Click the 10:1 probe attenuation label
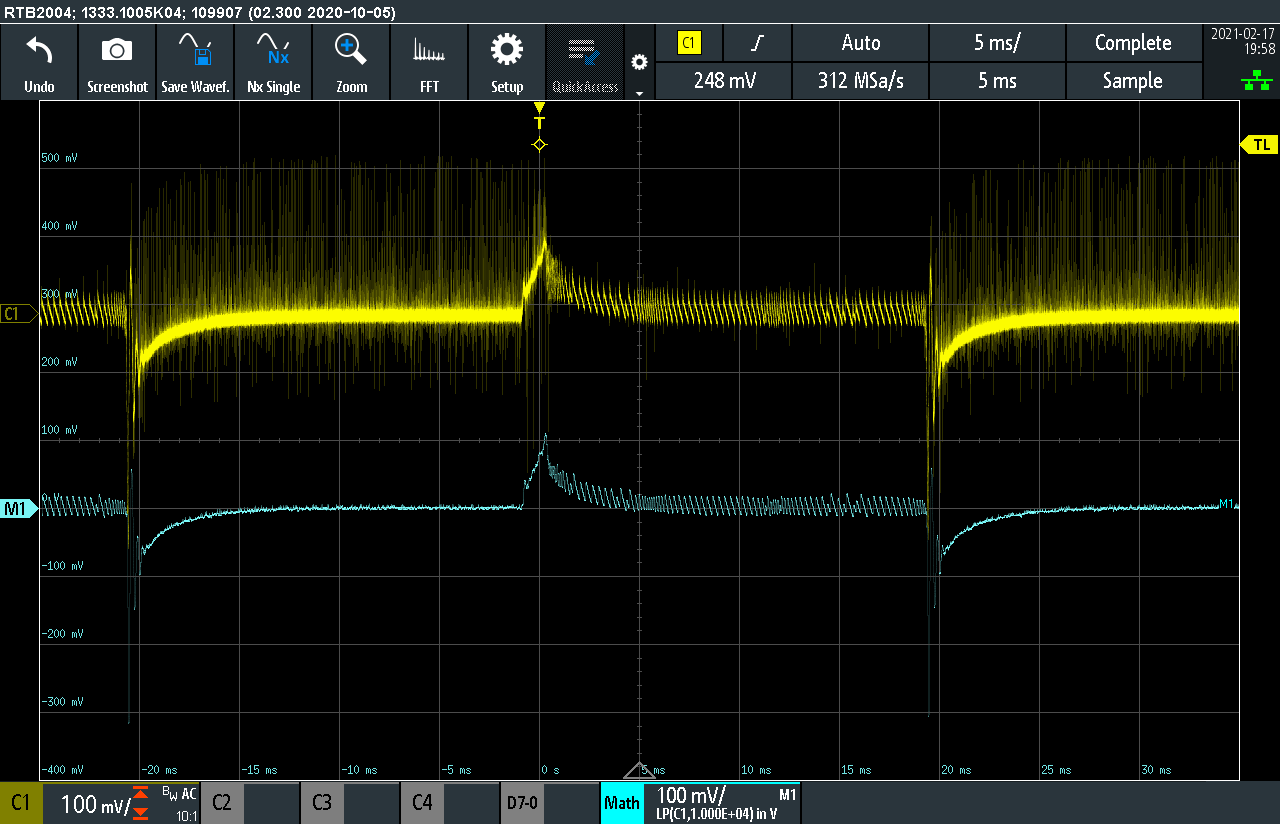 coord(186,816)
